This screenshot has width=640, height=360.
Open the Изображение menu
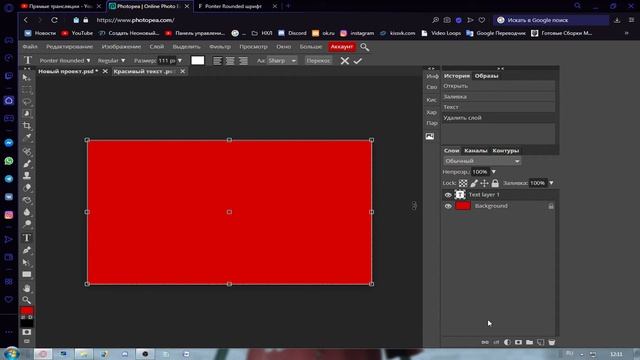[x=121, y=47]
